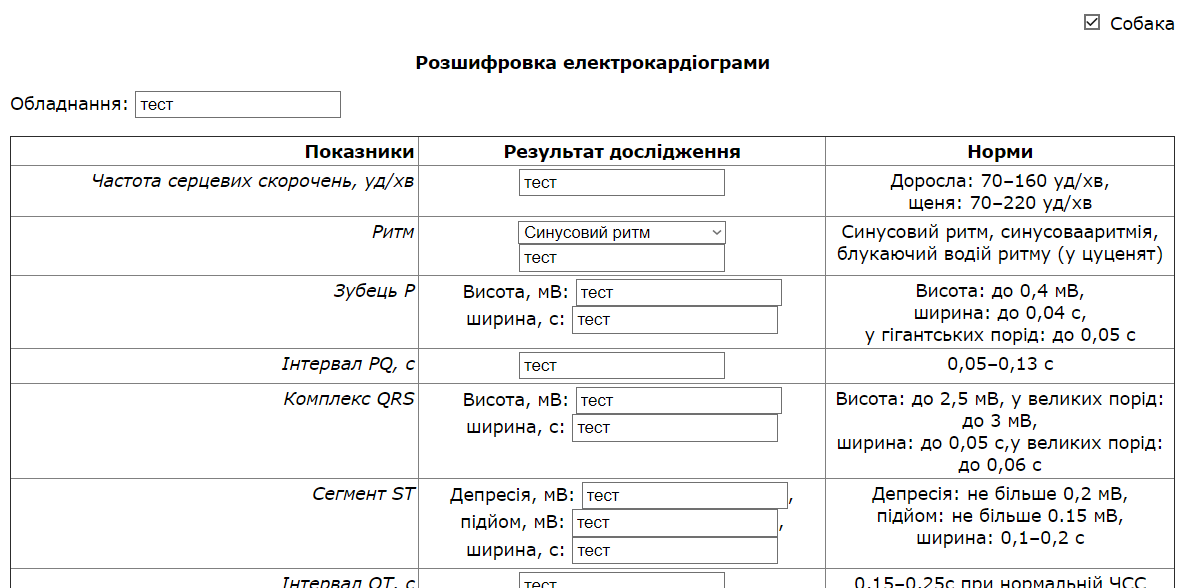Focus the heart rate (Частота серцевих скорочень) field
The width and height of the screenshot is (1182, 588).
[x=621, y=182]
